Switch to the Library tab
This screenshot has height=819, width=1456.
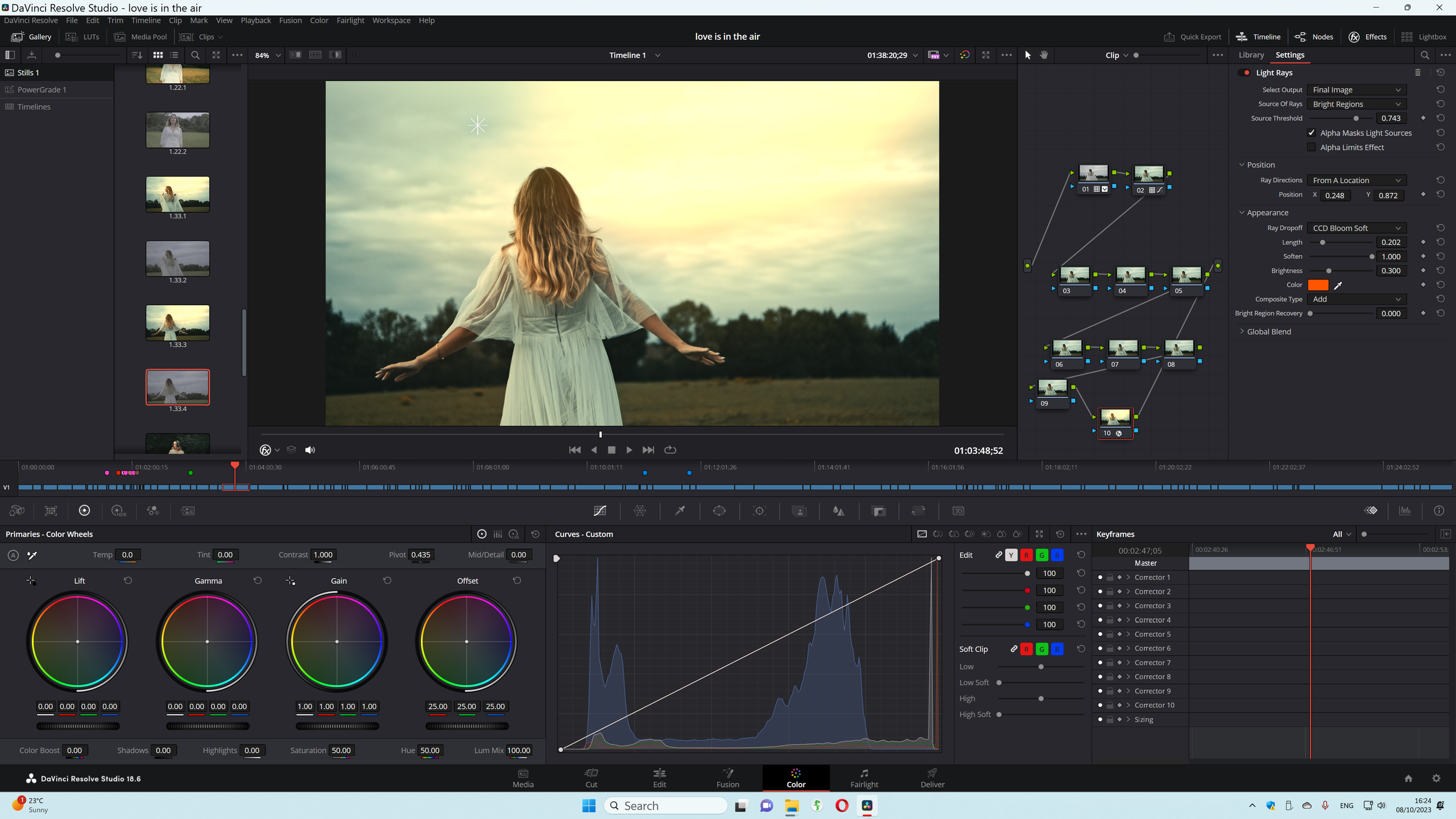pos(1251,55)
